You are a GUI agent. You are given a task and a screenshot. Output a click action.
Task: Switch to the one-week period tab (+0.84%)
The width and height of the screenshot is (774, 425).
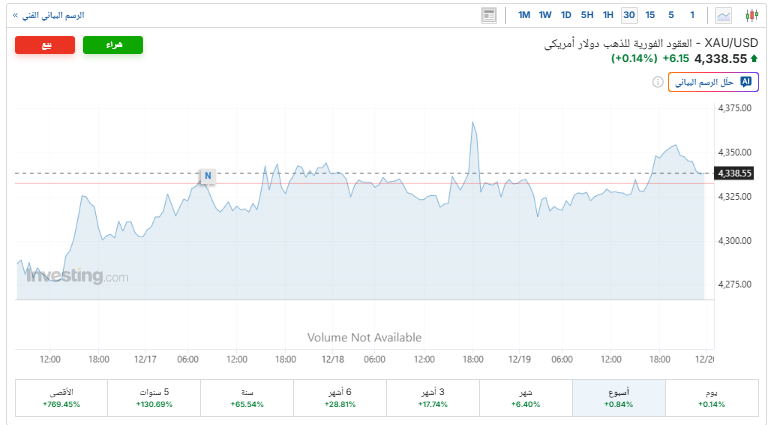(x=619, y=398)
